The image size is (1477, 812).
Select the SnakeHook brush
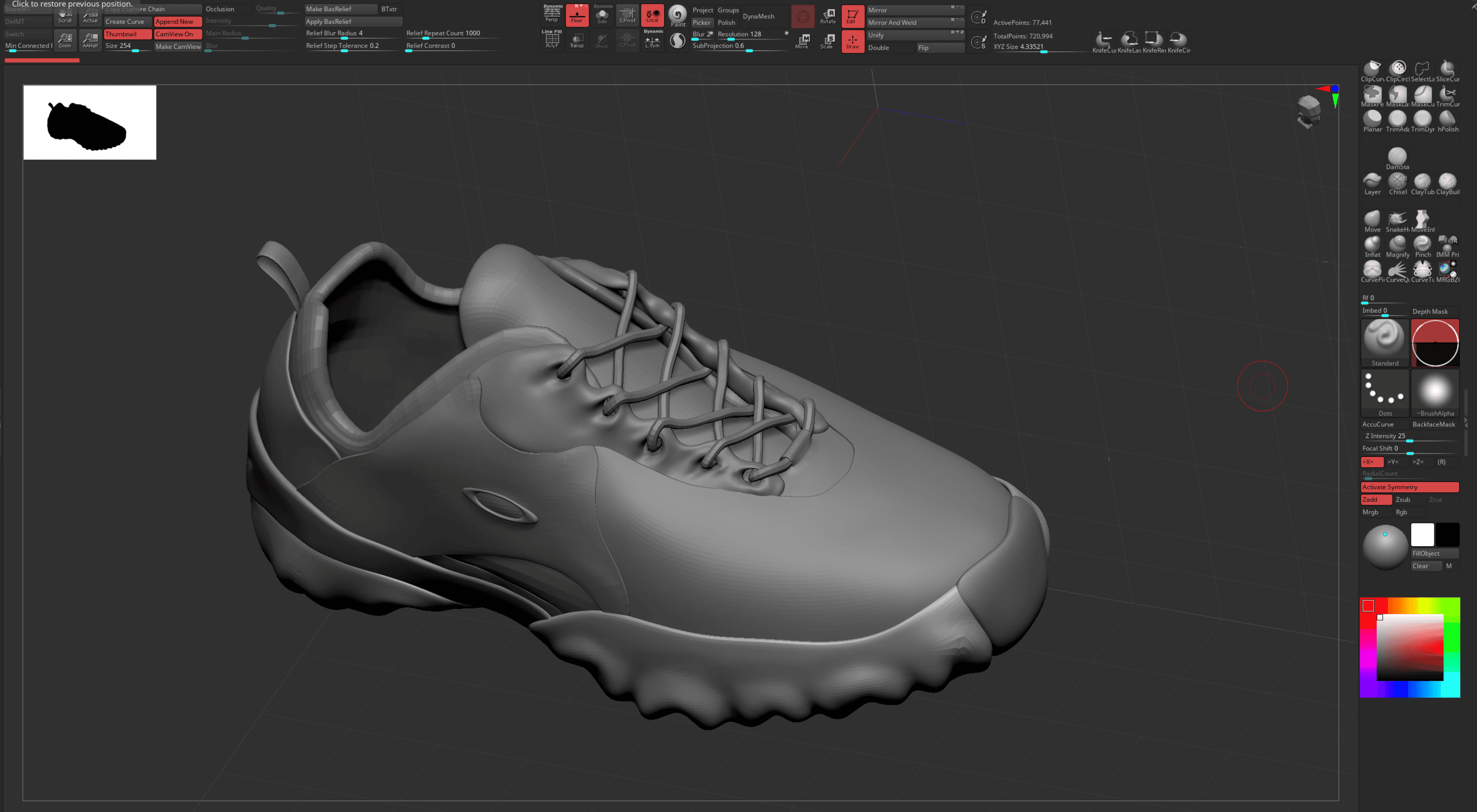click(1397, 221)
